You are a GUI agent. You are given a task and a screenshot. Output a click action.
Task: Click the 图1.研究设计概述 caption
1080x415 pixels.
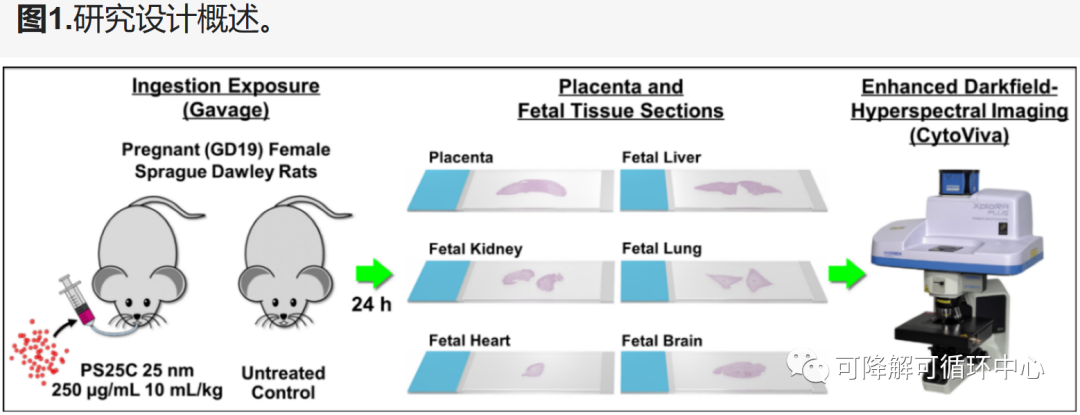(x=145, y=21)
